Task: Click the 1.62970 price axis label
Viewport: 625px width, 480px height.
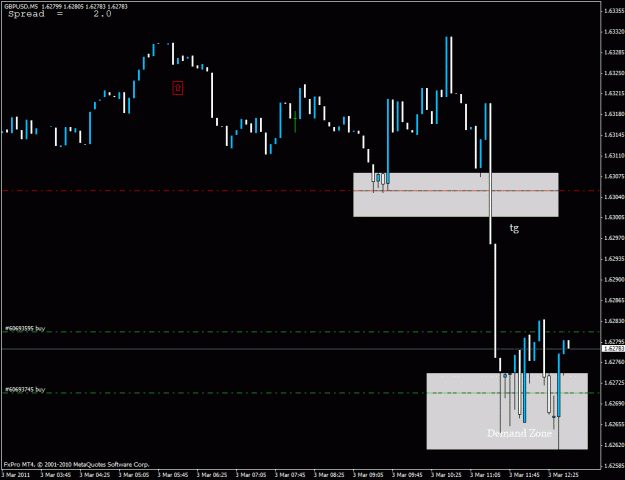Action: coord(614,238)
